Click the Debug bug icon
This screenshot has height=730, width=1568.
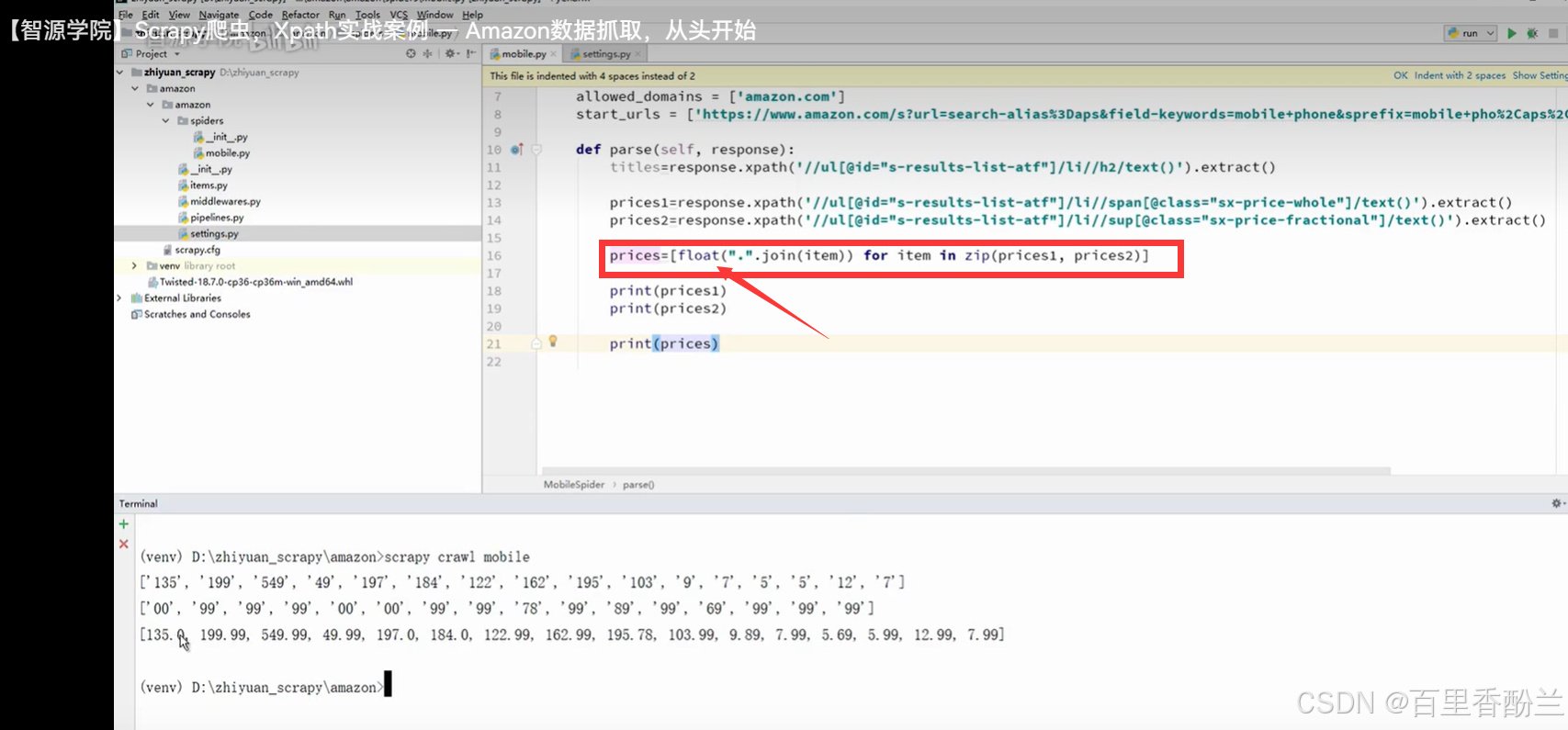click(1532, 33)
